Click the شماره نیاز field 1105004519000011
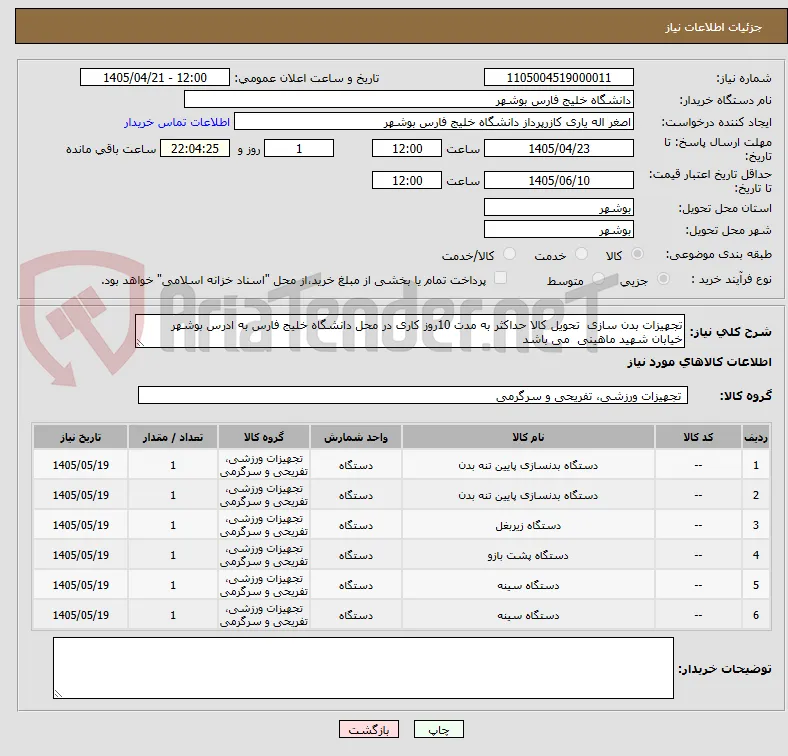Image resolution: width=788 pixels, height=756 pixels. pyautogui.click(x=558, y=77)
